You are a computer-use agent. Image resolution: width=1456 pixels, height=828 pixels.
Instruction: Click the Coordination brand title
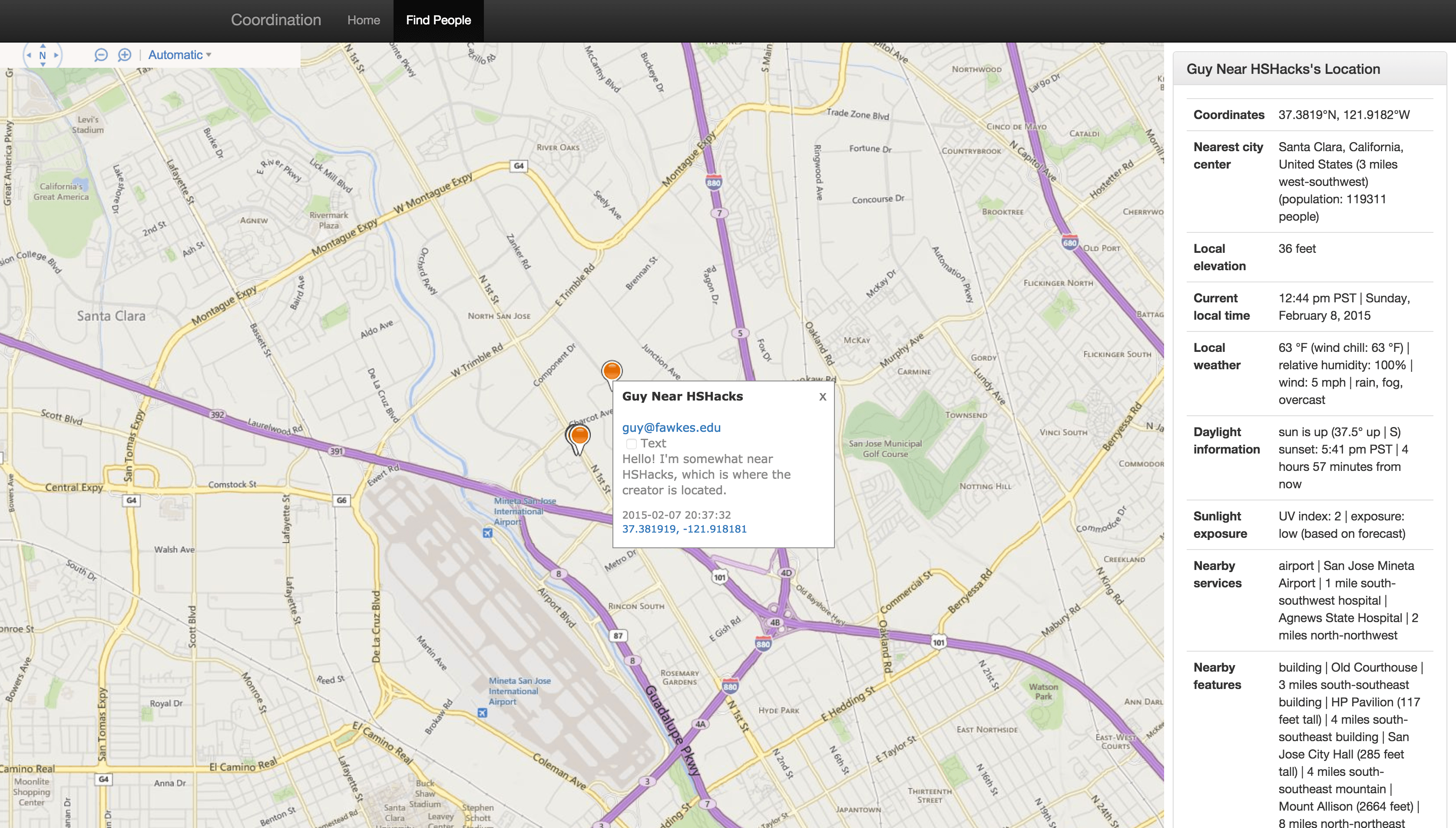pos(276,20)
